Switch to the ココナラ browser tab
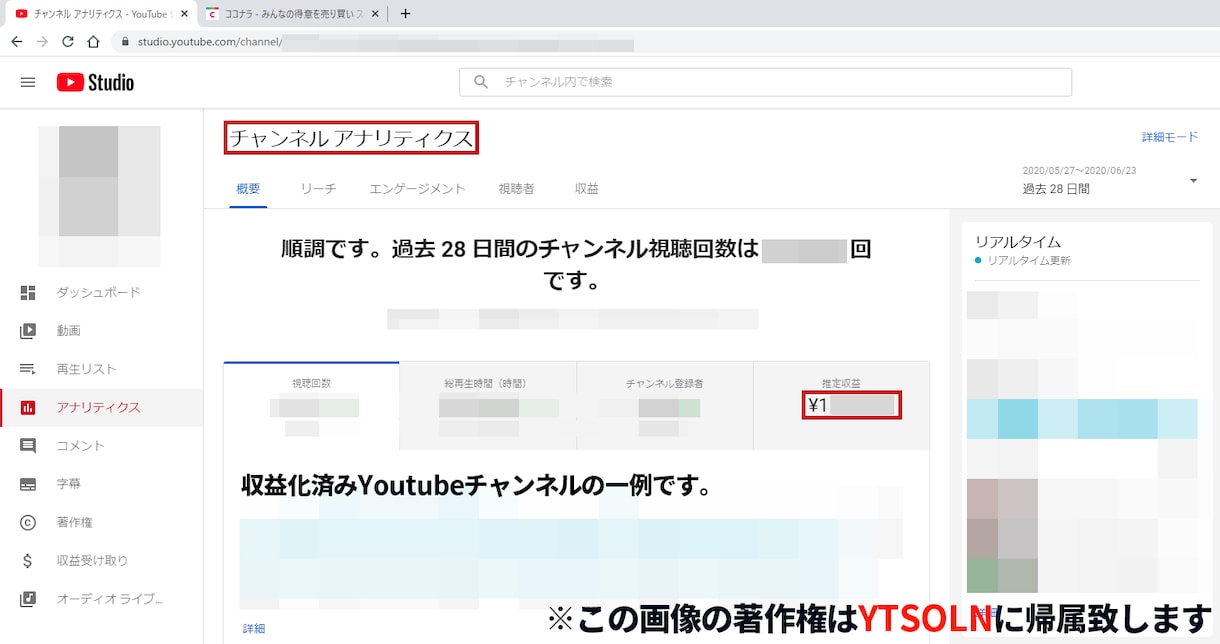Screen dimensions: 1220x644 click(x=293, y=14)
